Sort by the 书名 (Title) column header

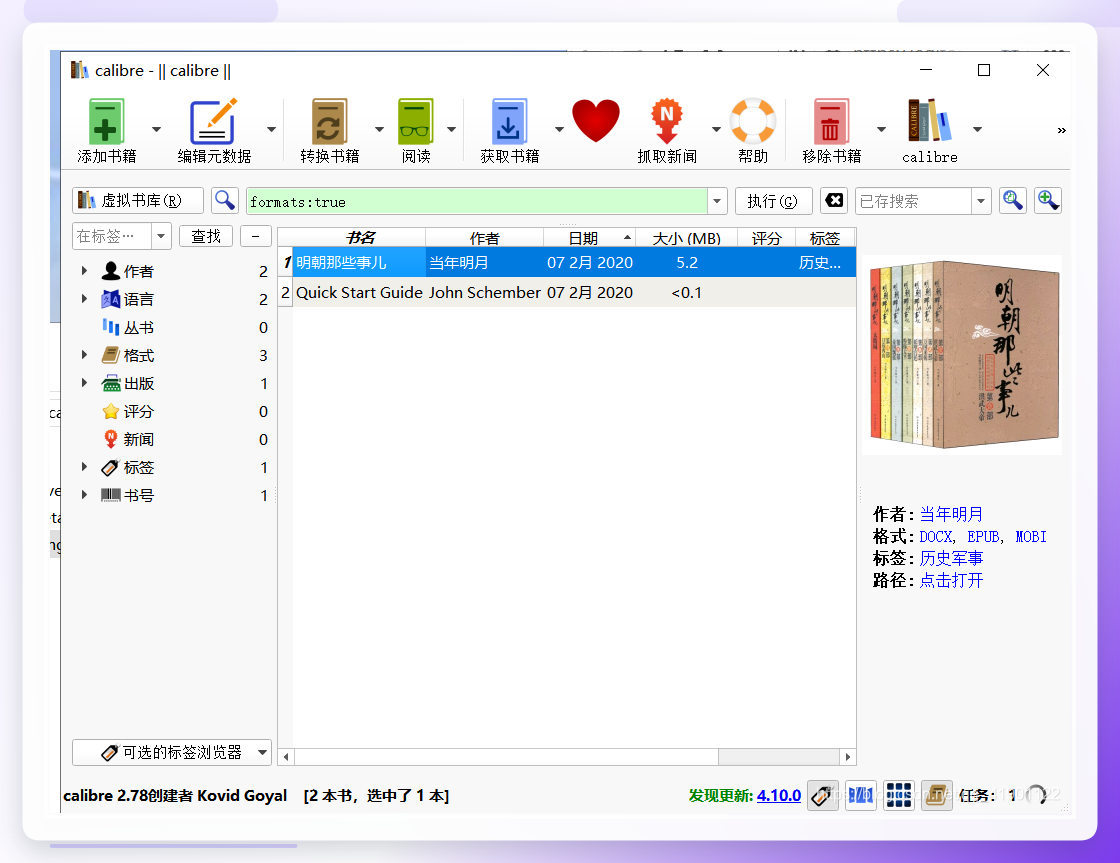pyautogui.click(x=360, y=238)
